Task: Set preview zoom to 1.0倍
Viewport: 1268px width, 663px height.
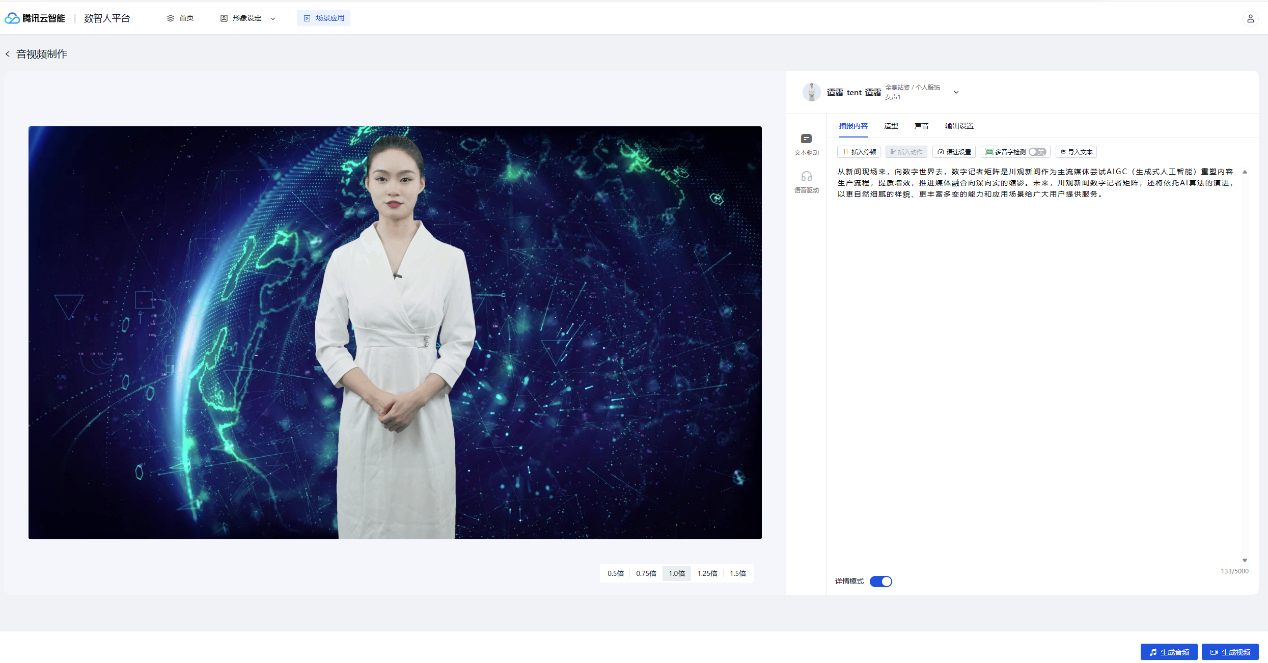Action: coord(677,573)
